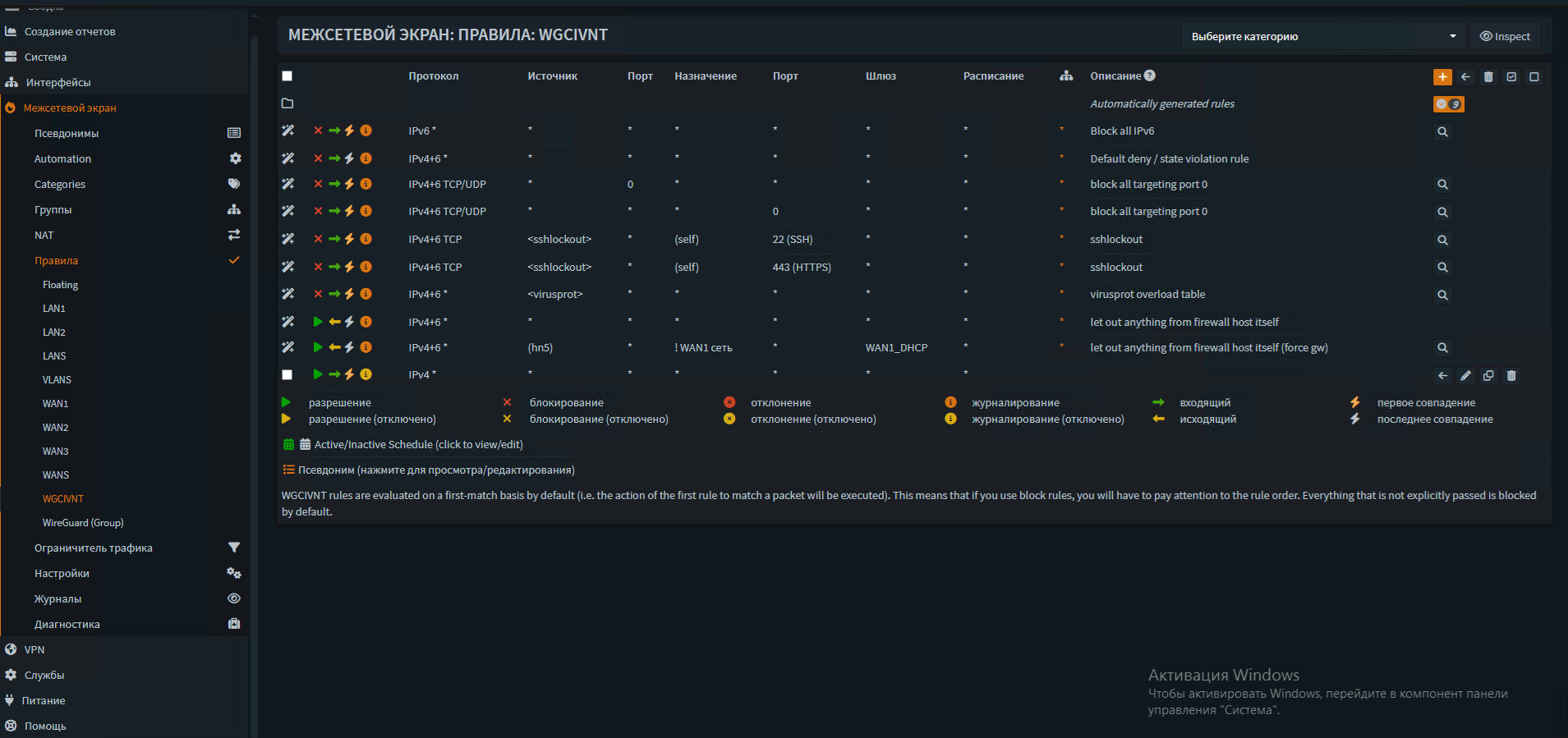Click Псевдоним legend link to view aliases
The height and width of the screenshot is (738, 1568).
coord(435,470)
